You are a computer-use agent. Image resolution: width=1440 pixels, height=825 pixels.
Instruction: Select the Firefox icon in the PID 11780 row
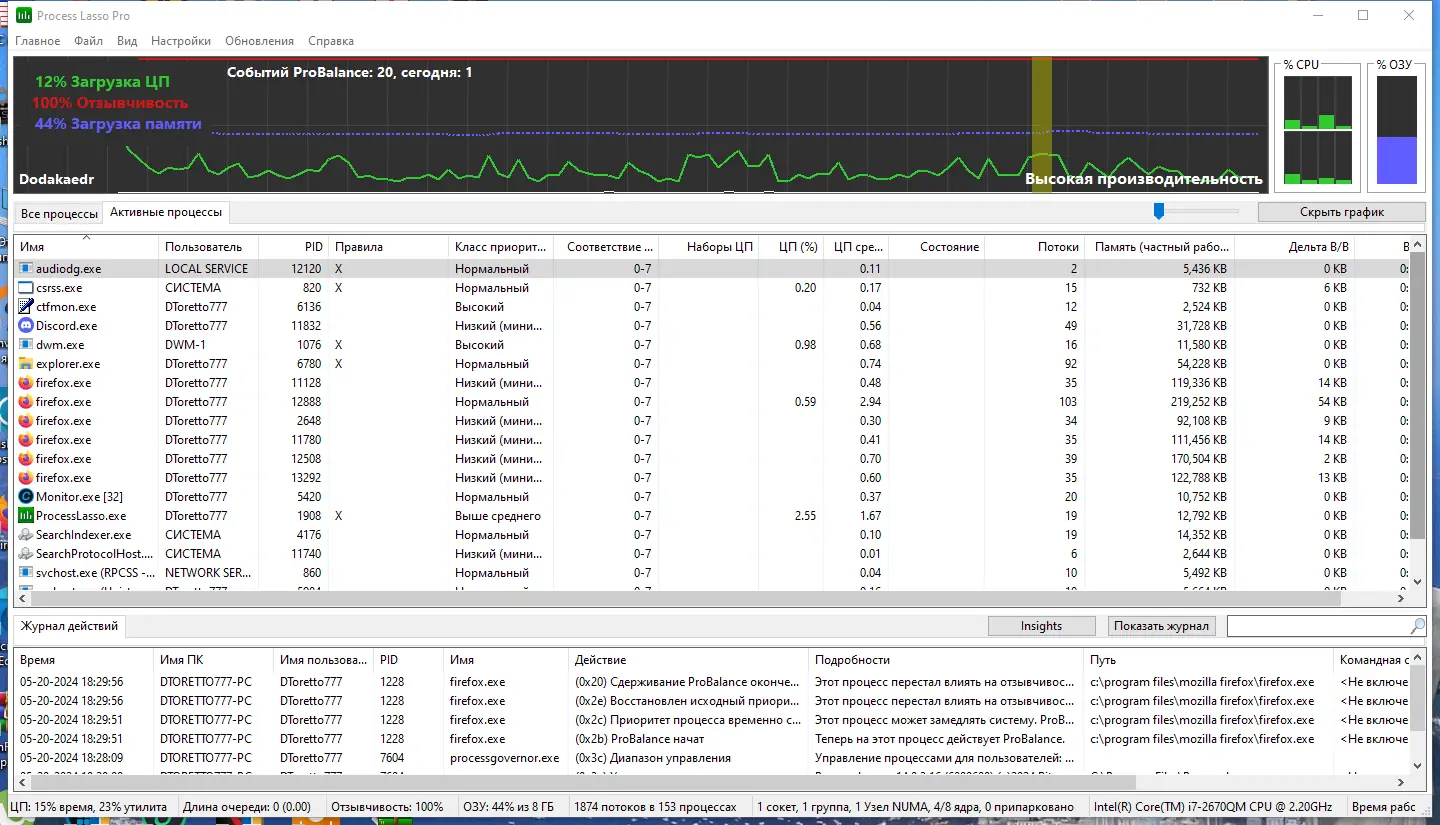click(26, 440)
